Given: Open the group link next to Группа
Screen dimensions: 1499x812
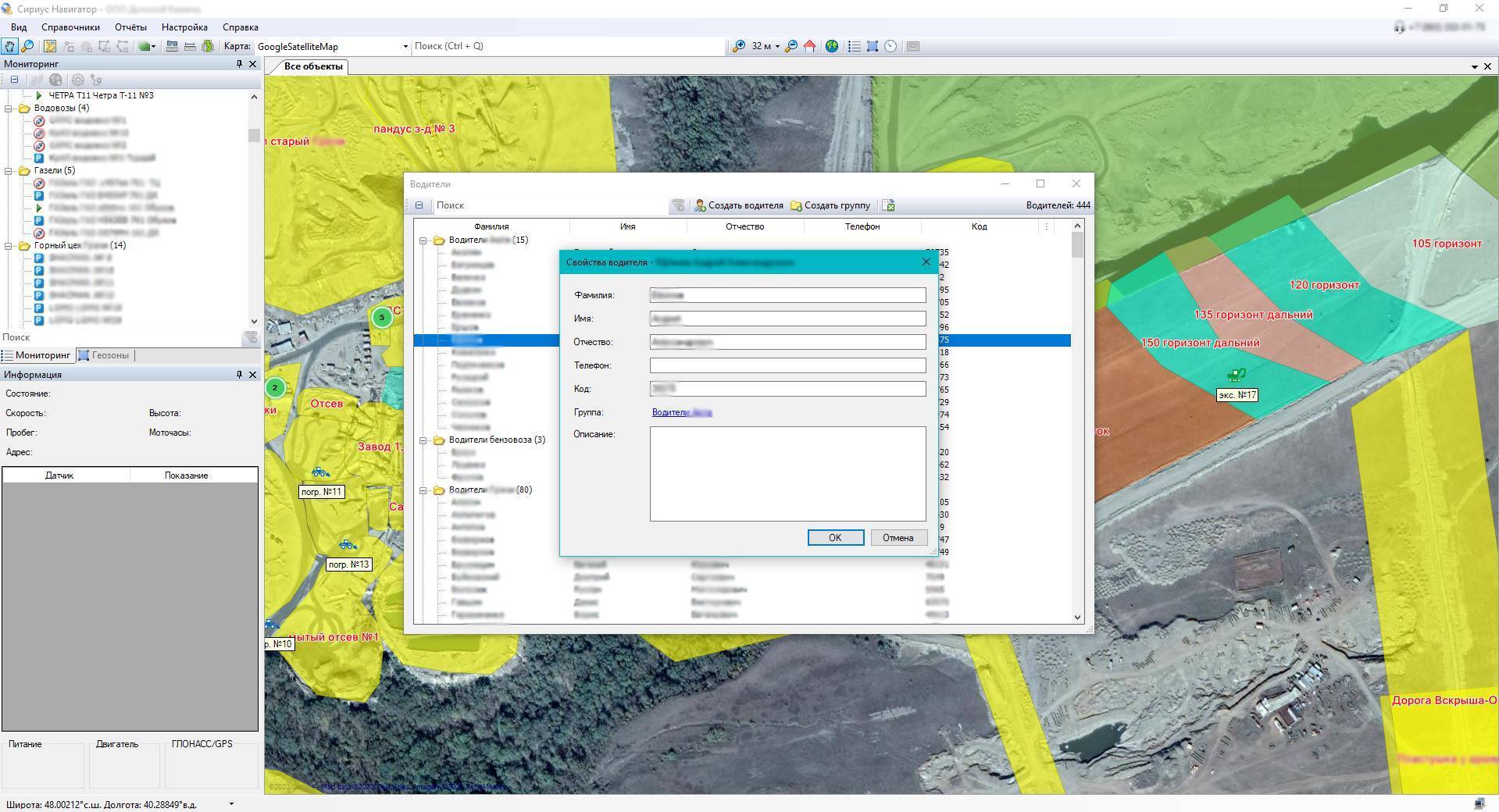Looking at the screenshot, I should tap(681, 412).
